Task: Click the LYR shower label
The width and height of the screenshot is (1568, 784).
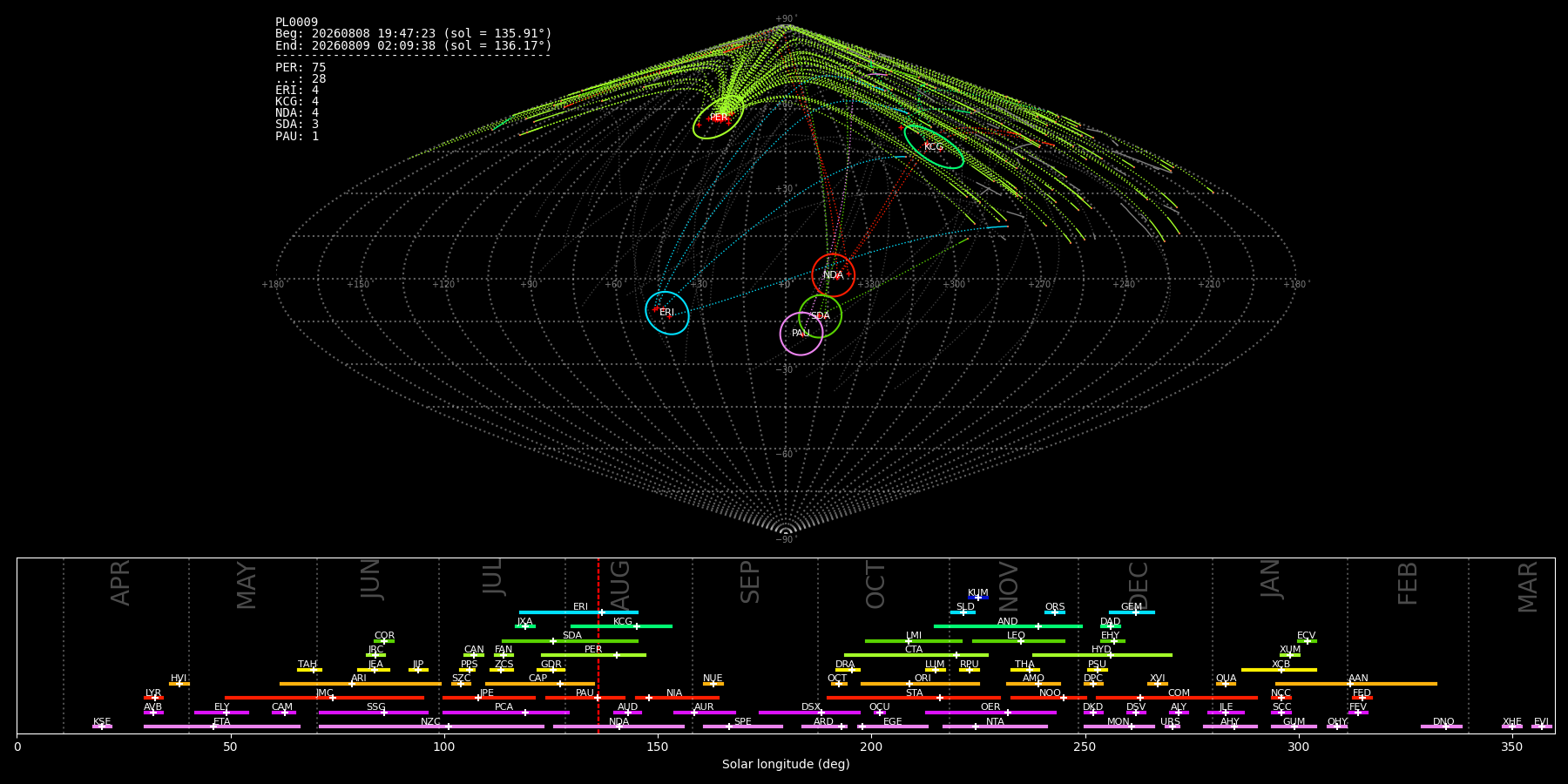Action: (153, 693)
